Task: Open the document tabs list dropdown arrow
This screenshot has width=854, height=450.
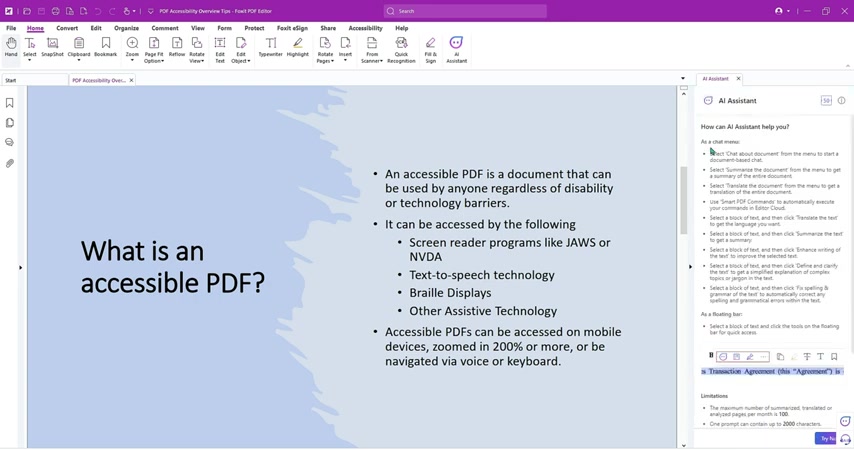Action: [683, 78]
